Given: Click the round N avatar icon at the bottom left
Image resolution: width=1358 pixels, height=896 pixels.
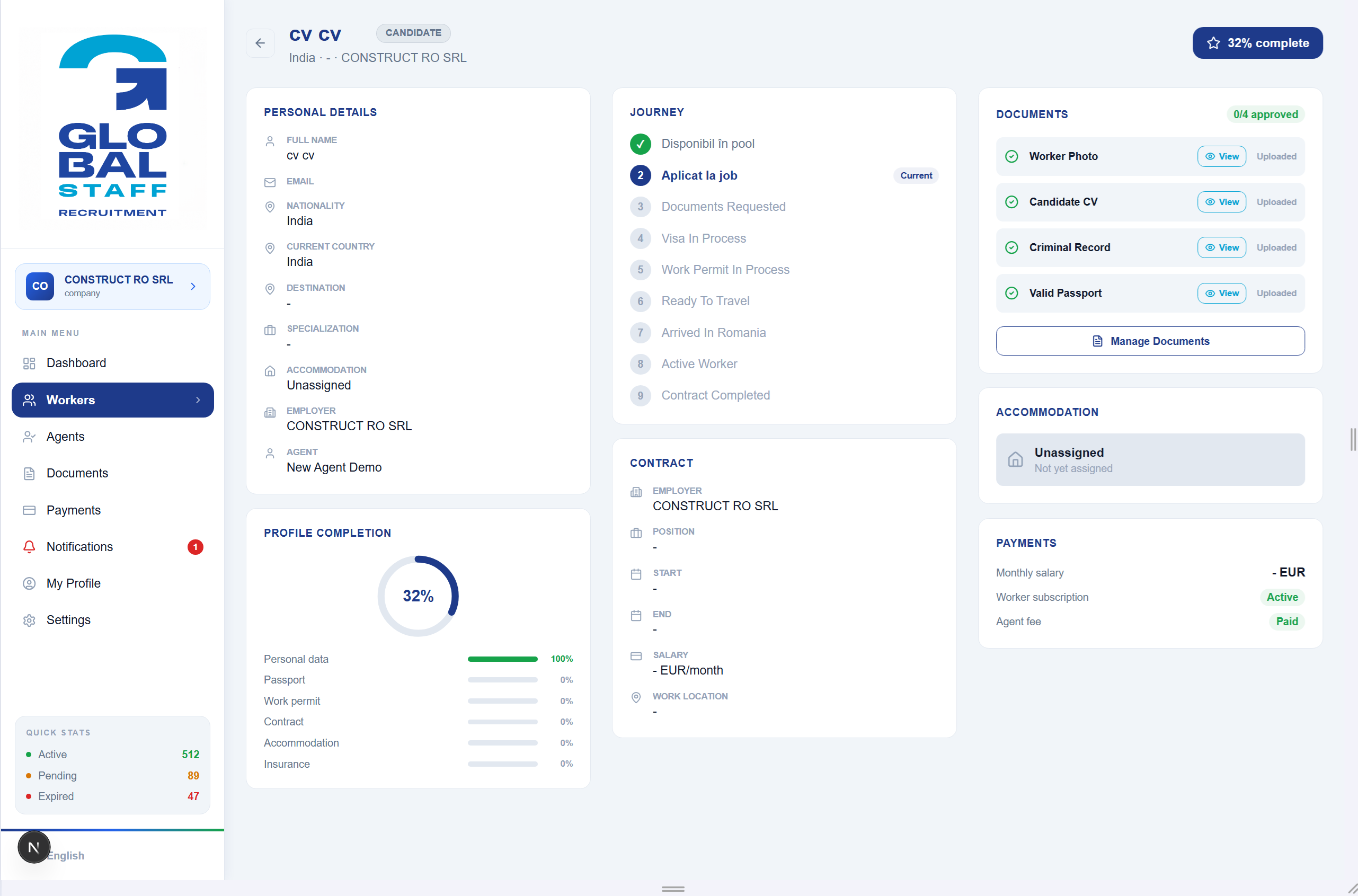Looking at the screenshot, I should tap(34, 847).
